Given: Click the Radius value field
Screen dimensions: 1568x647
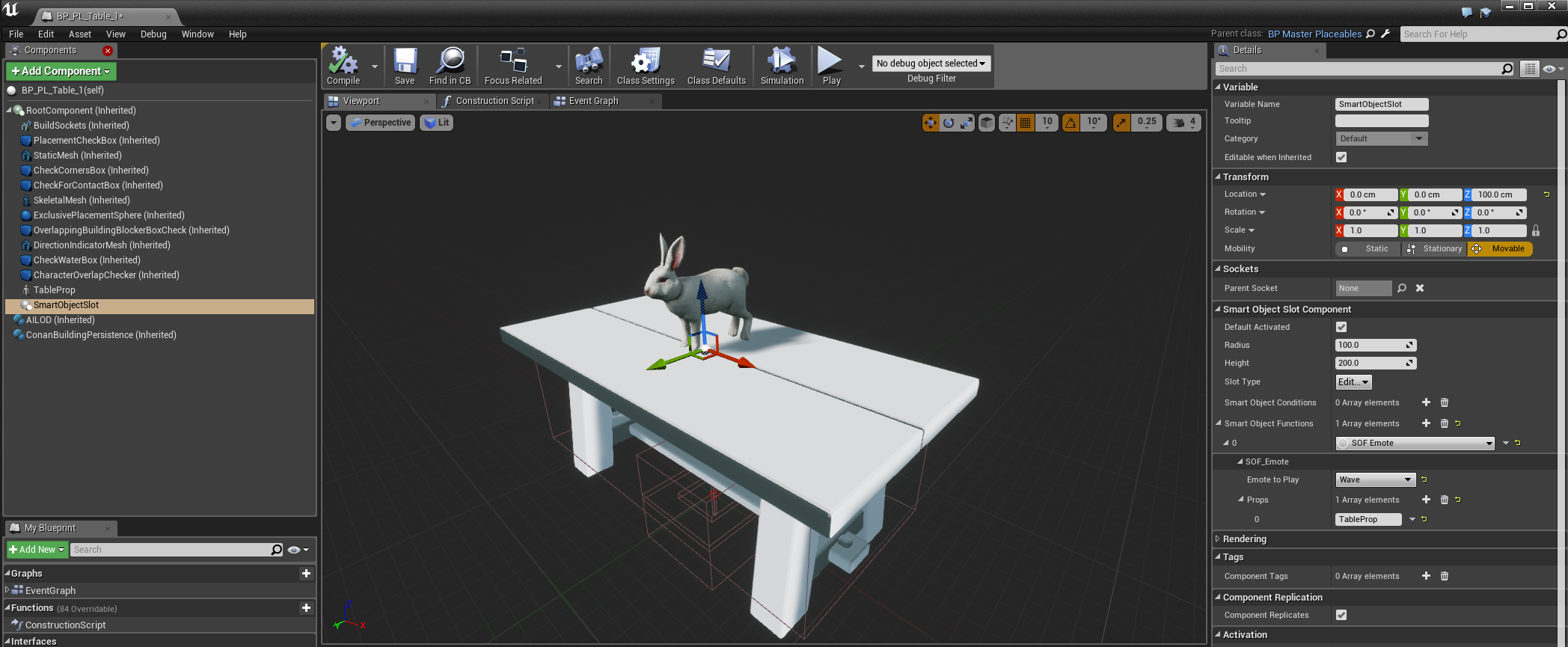Looking at the screenshot, I should (x=1371, y=345).
